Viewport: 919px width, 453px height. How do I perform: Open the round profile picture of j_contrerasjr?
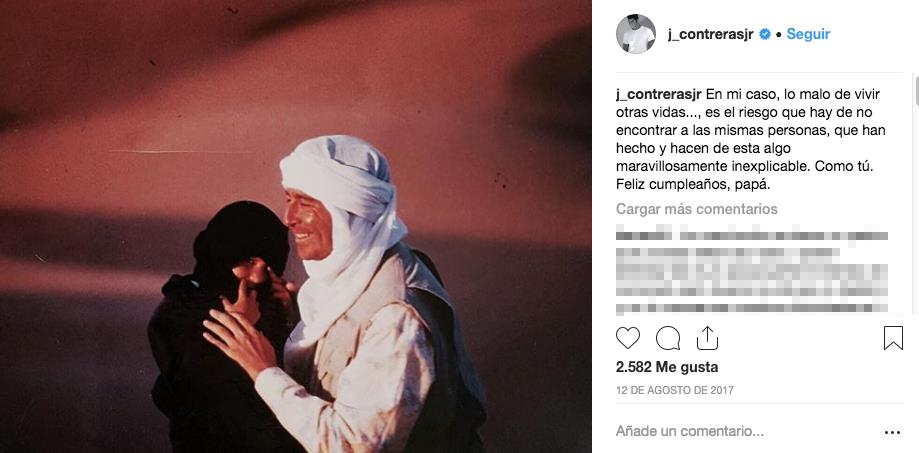point(636,34)
